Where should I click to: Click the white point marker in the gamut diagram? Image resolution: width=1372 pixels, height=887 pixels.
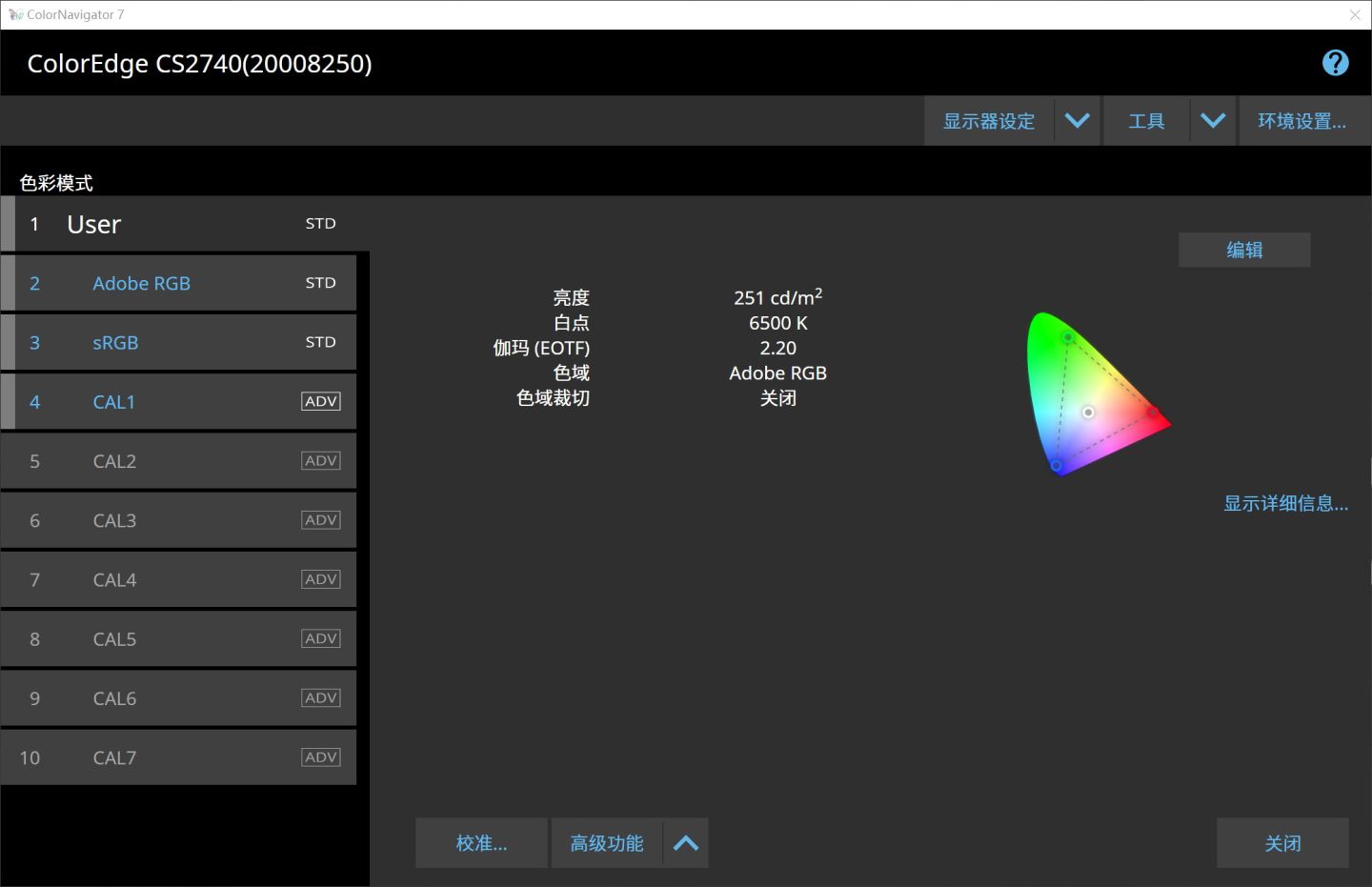click(1088, 412)
